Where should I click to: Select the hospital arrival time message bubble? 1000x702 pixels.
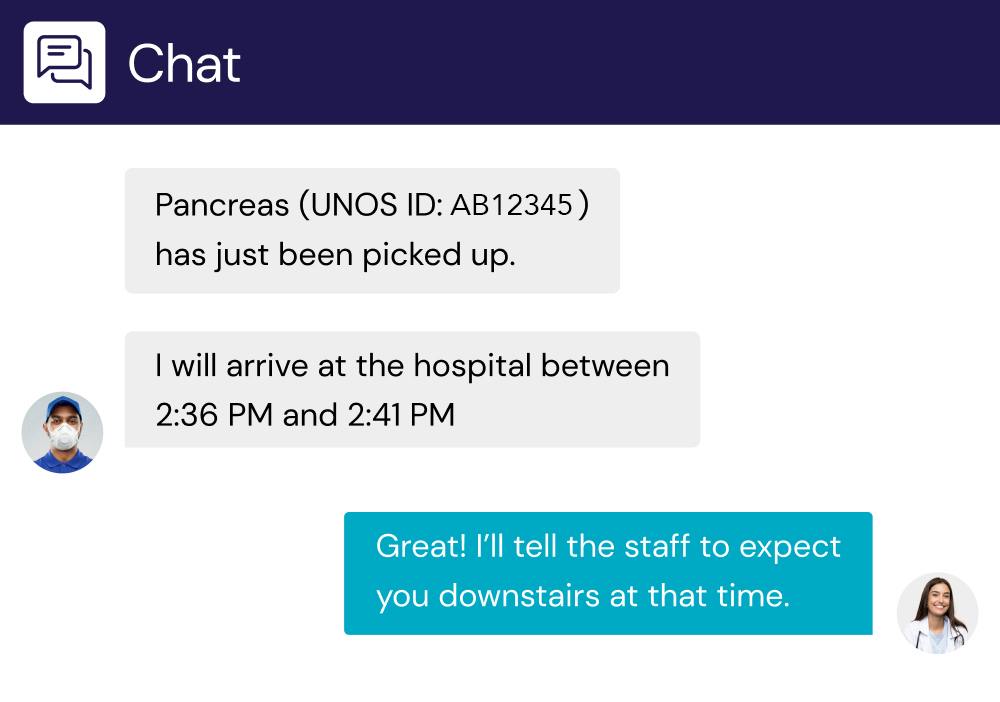(412, 389)
